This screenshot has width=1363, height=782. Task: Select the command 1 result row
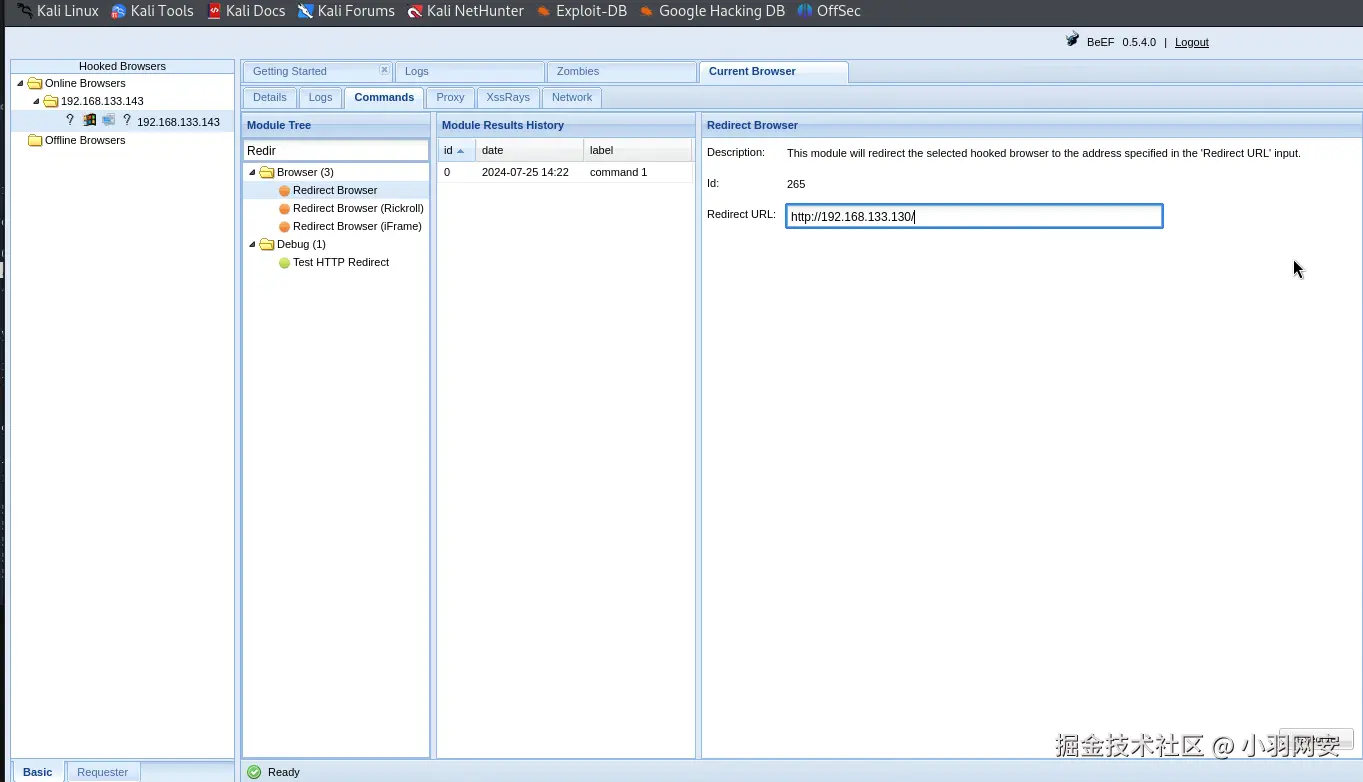click(565, 172)
